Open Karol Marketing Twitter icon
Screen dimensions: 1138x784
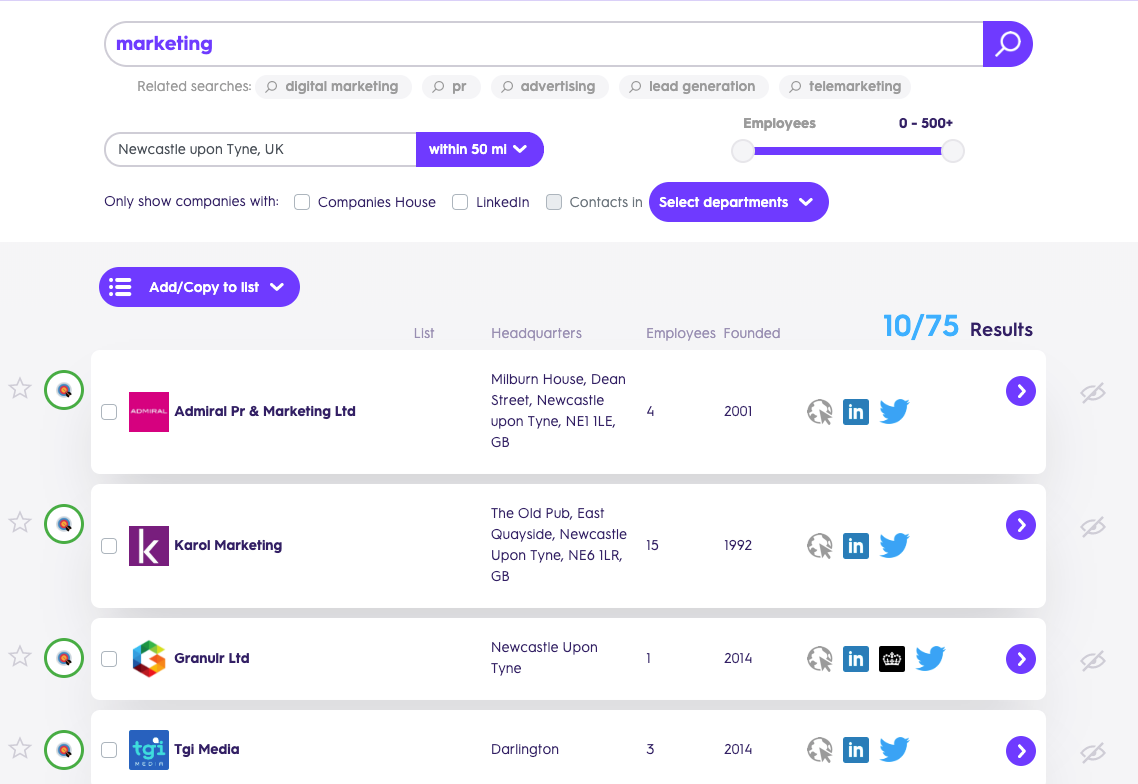pyautogui.click(x=894, y=546)
